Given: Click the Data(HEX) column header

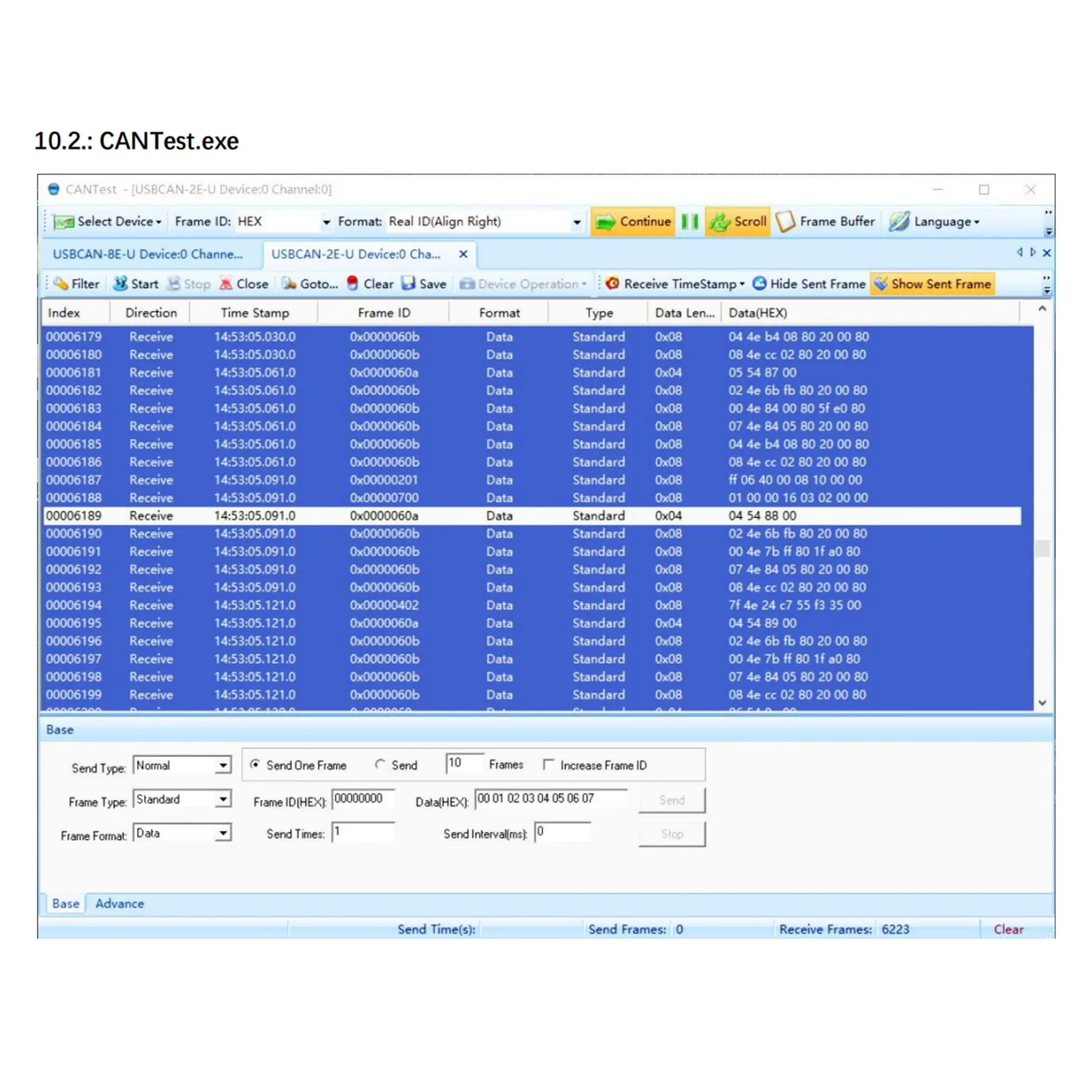Looking at the screenshot, I should coord(871,313).
